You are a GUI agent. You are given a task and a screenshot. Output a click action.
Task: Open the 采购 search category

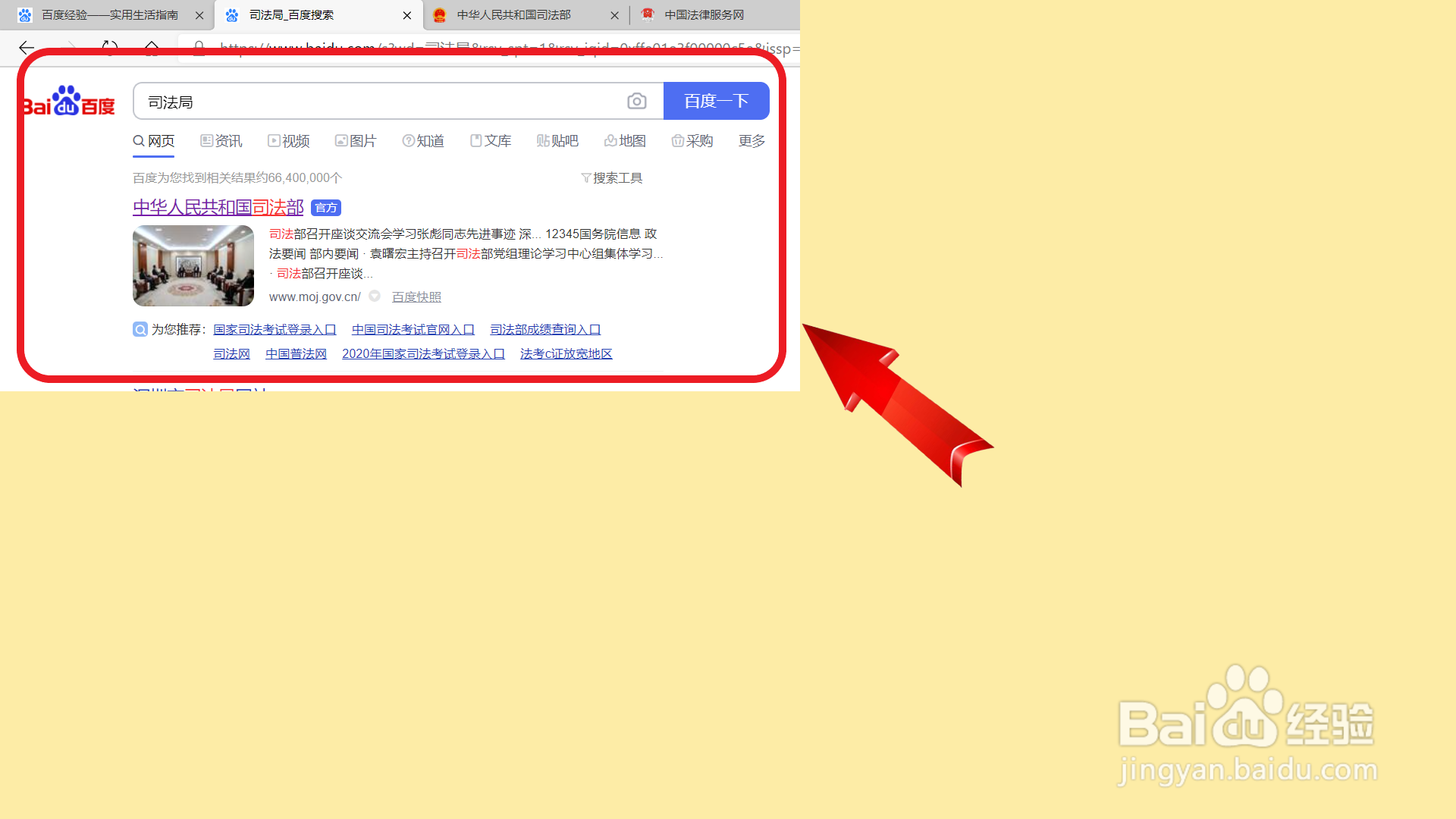[x=692, y=141]
